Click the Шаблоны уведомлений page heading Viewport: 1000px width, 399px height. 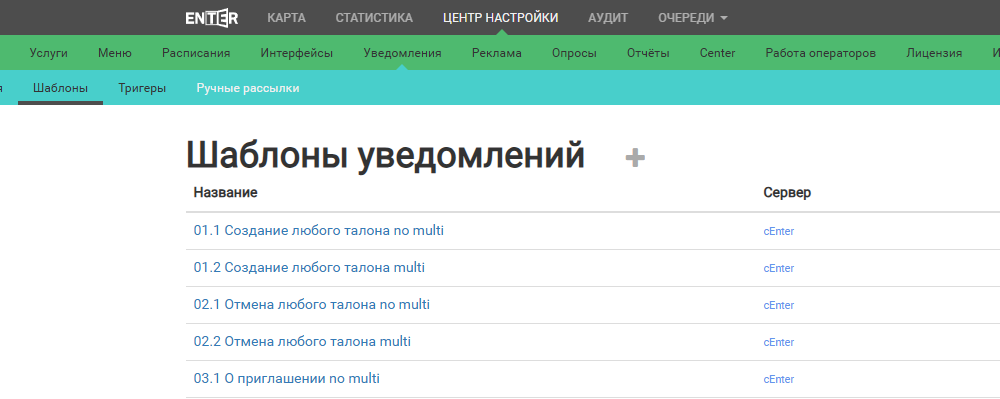click(x=385, y=155)
